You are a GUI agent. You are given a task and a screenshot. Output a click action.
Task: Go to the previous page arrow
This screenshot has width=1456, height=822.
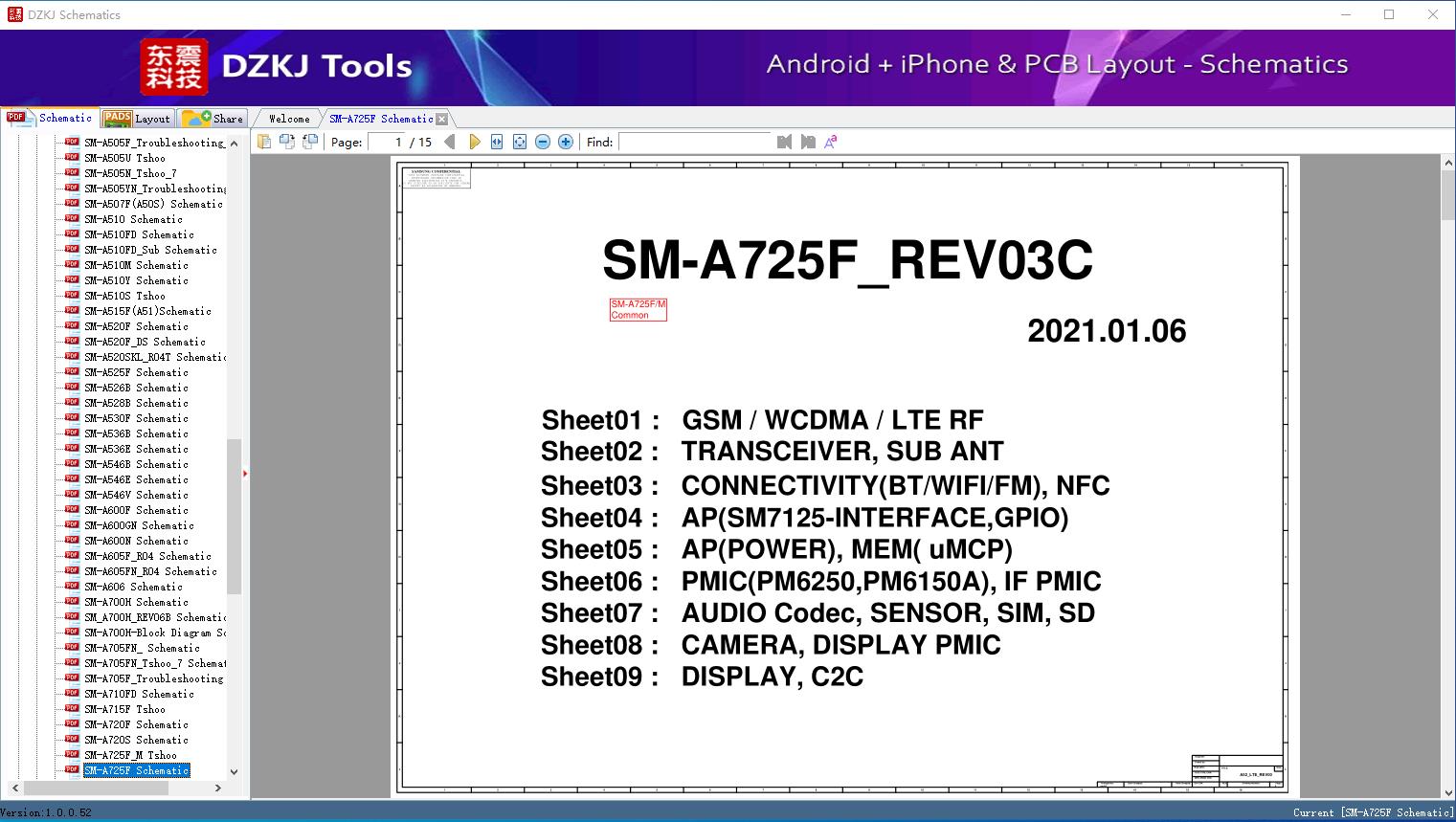coord(452,142)
